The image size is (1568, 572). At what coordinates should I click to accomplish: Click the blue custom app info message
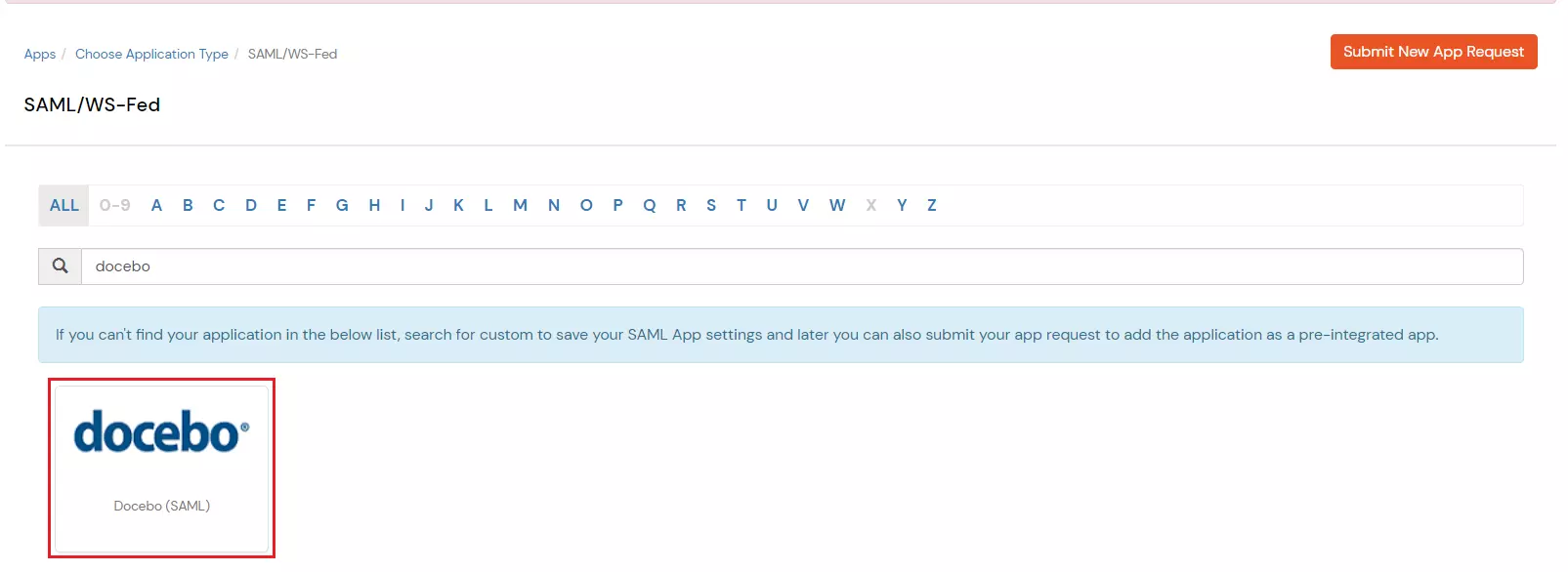coord(781,335)
